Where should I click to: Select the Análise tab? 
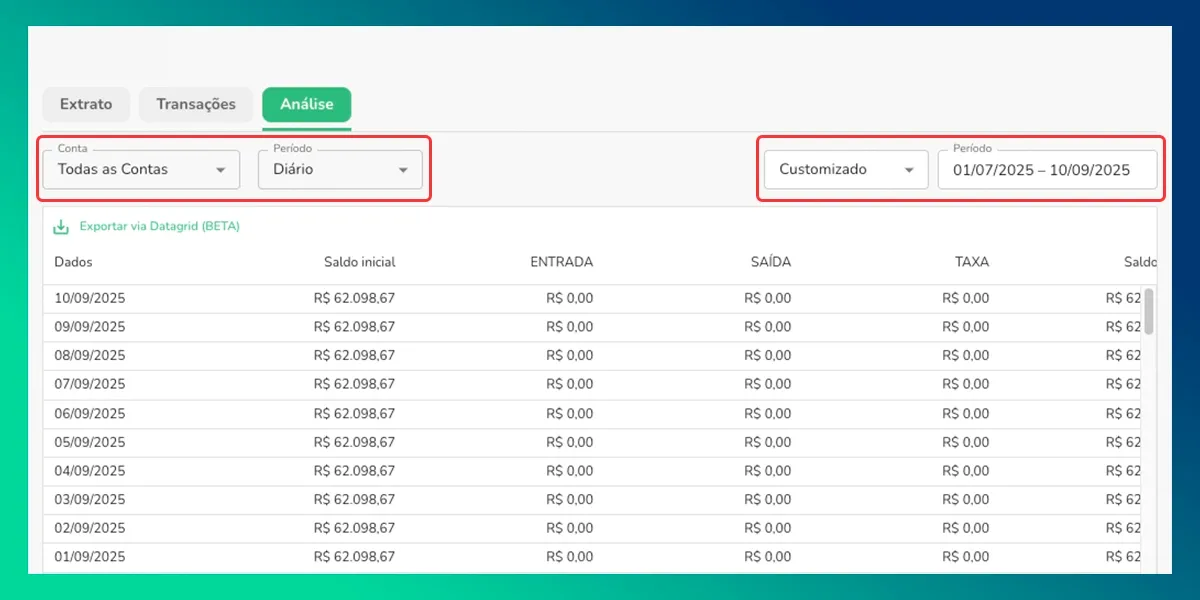306,104
